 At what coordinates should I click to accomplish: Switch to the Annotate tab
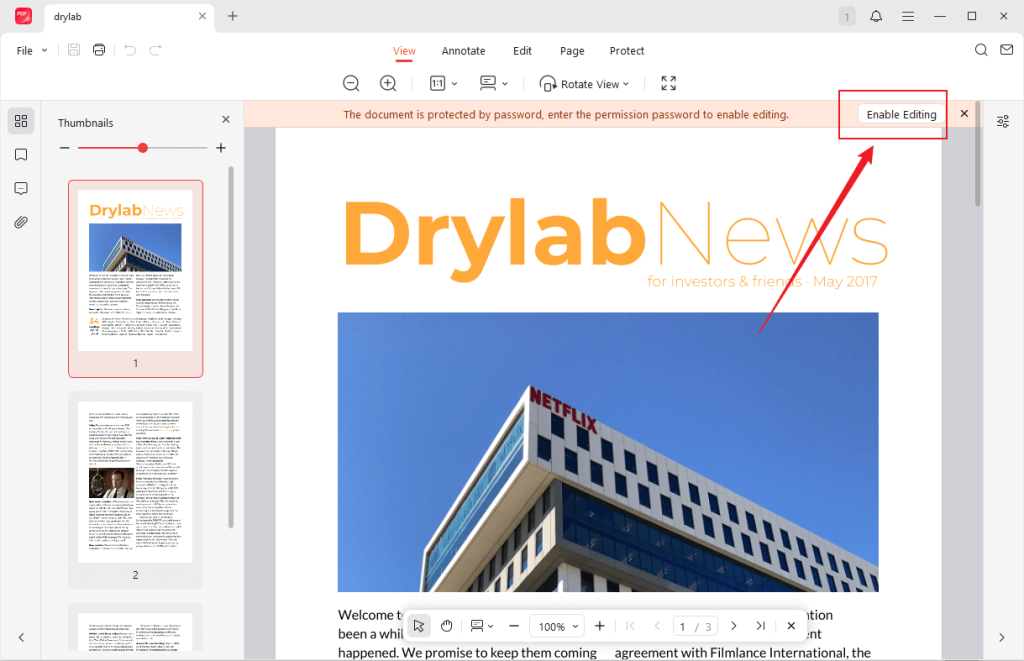tap(463, 51)
